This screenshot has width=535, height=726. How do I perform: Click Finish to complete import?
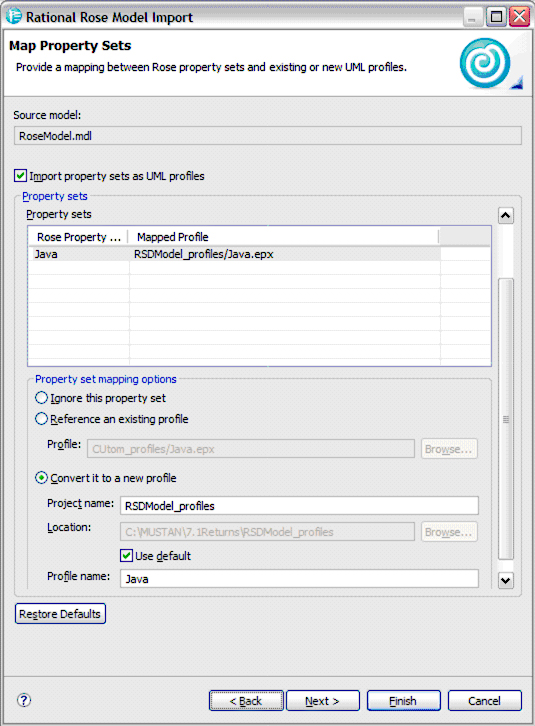[403, 701]
